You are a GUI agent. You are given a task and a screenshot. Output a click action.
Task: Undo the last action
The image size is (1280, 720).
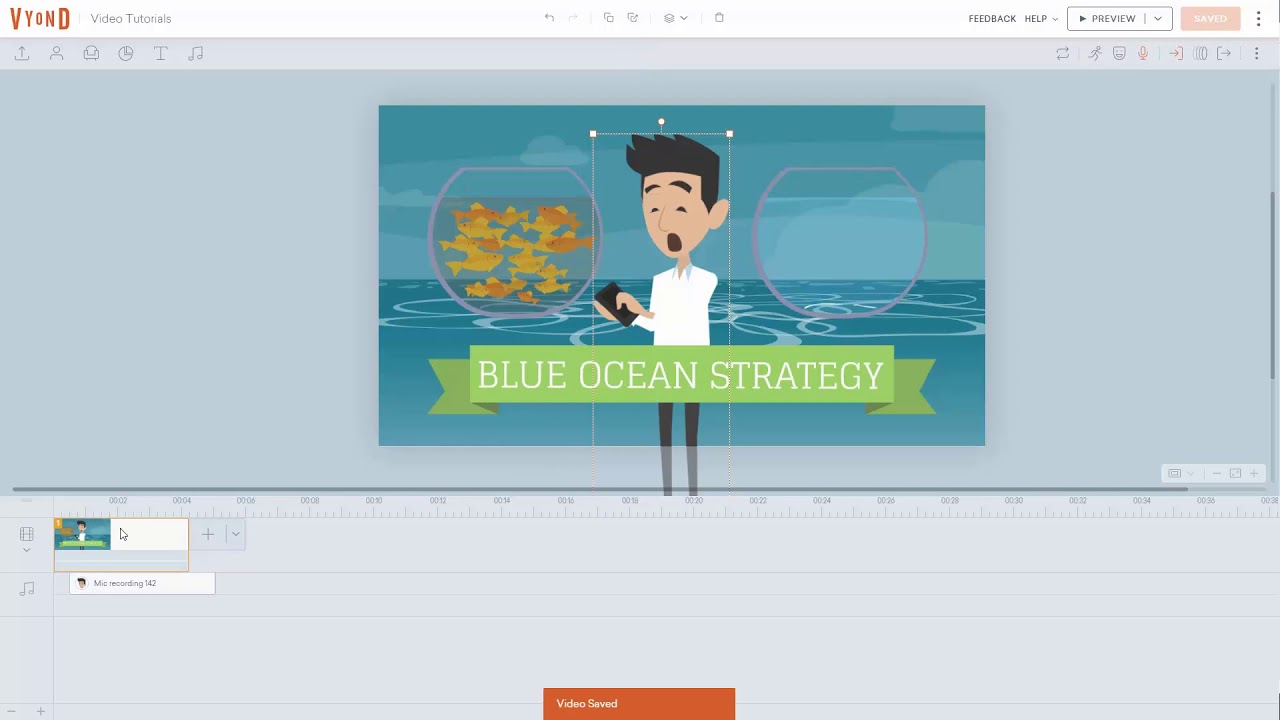549,18
